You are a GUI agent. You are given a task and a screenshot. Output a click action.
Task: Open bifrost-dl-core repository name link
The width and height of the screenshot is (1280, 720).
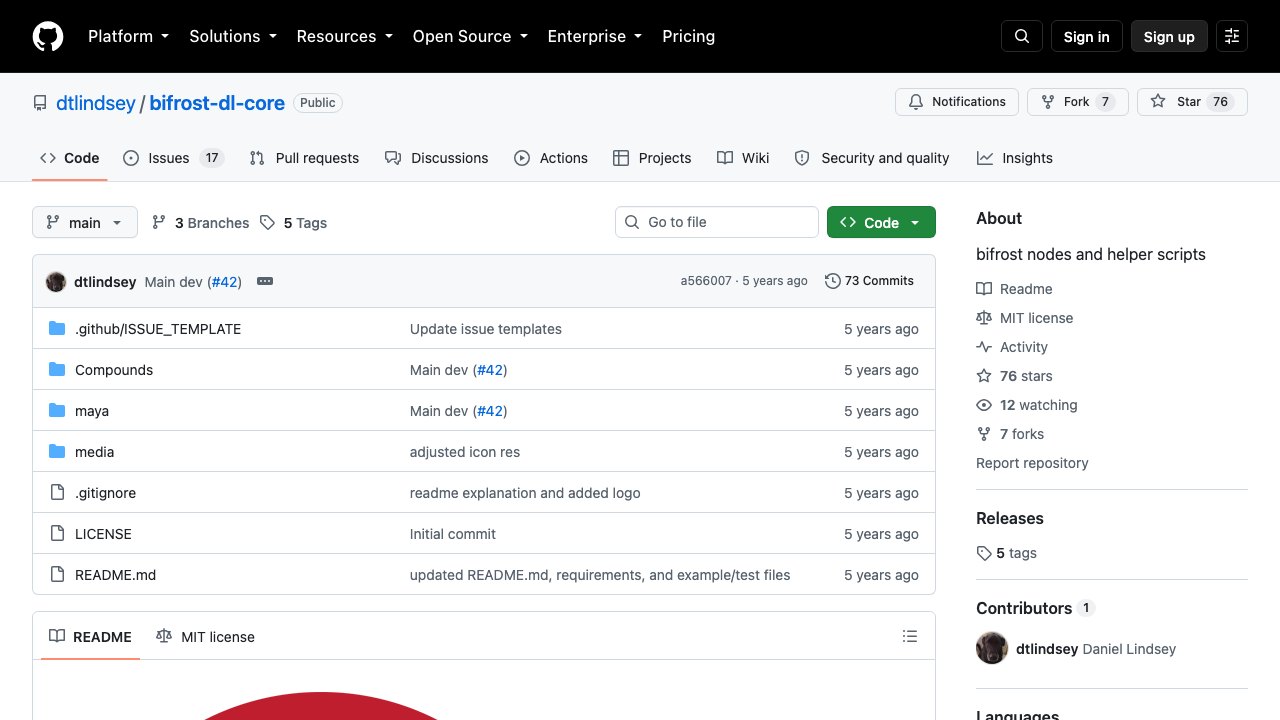click(x=217, y=103)
